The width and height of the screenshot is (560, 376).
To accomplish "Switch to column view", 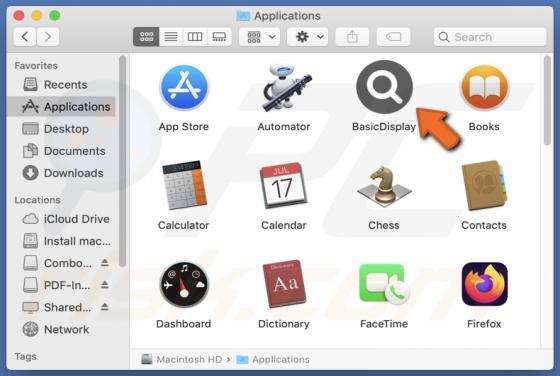I will click(x=195, y=37).
